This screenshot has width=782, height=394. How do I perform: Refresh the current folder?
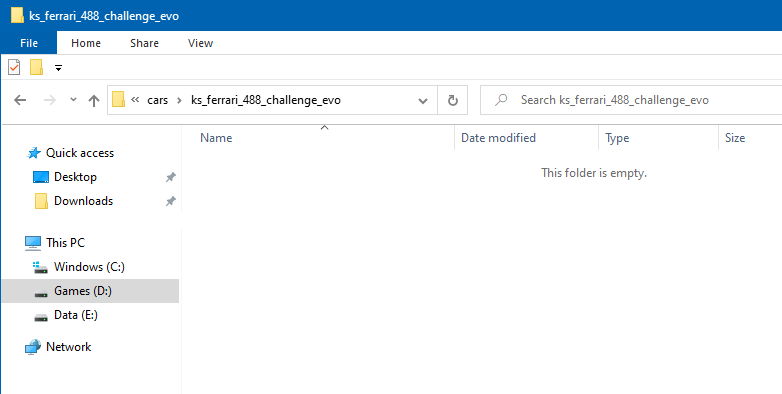click(452, 100)
